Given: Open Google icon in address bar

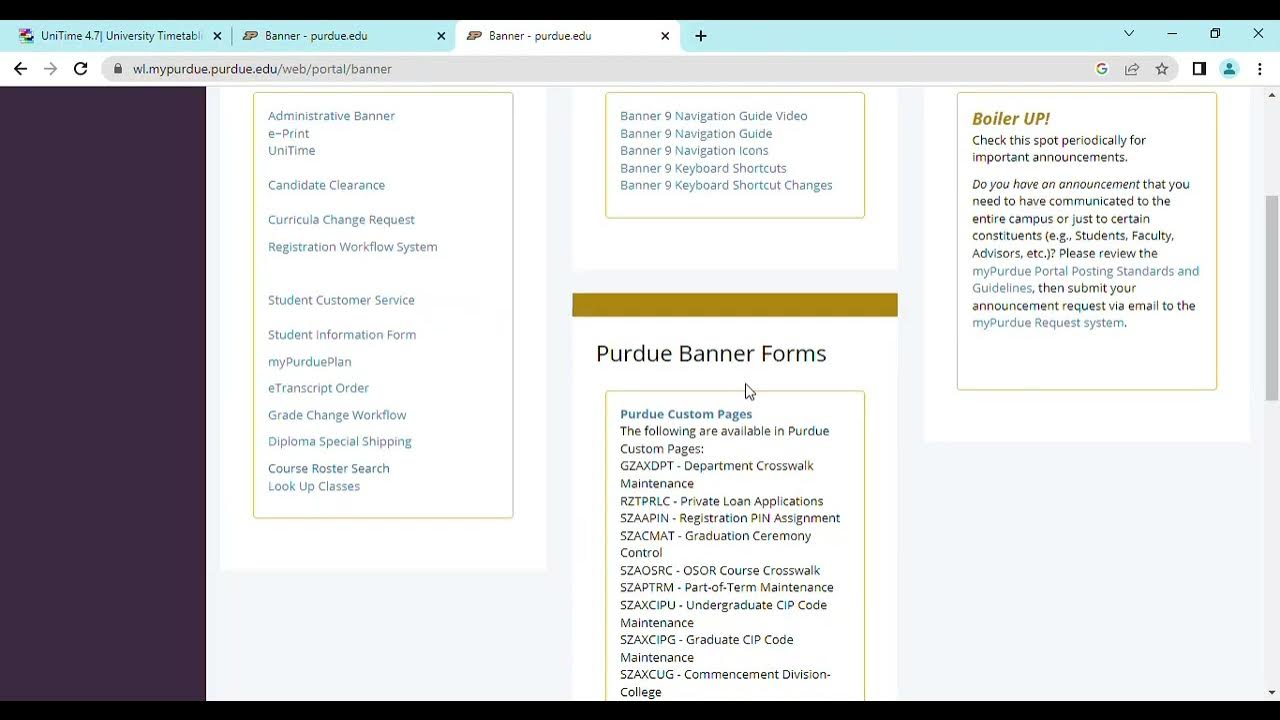Looking at the screenshot, I should [1102, 69].
